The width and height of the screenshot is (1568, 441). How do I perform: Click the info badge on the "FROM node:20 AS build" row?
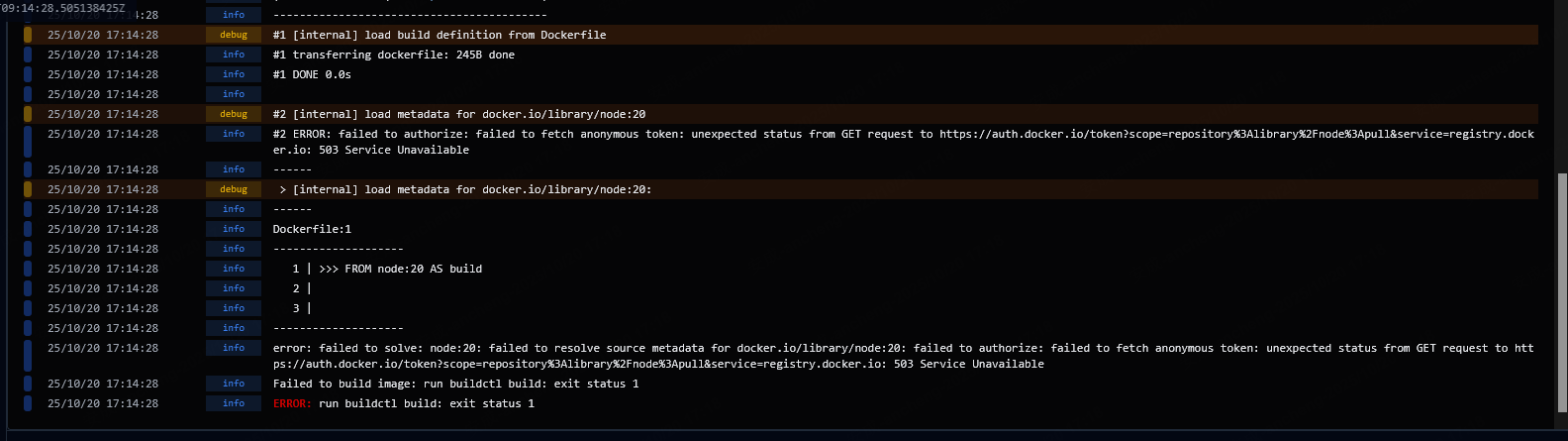234,269
